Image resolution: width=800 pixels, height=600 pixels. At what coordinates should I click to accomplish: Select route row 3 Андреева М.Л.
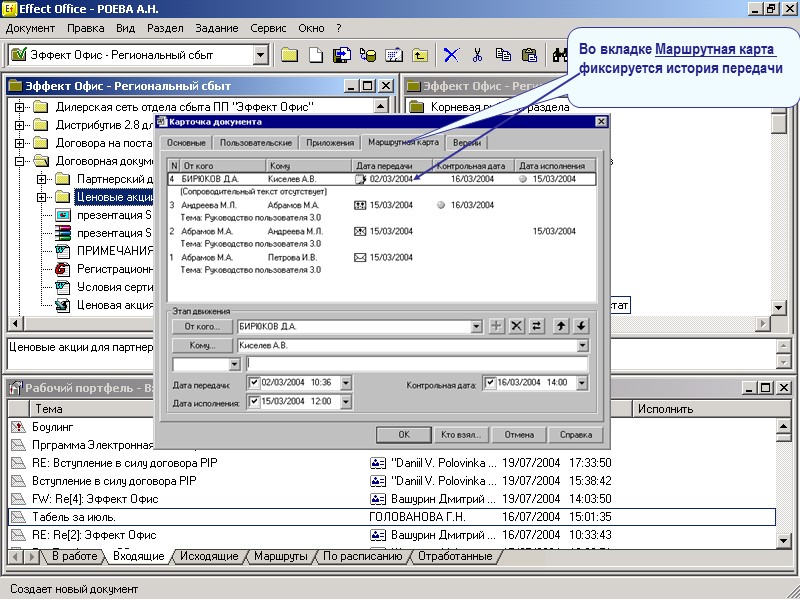pos(382,205)
